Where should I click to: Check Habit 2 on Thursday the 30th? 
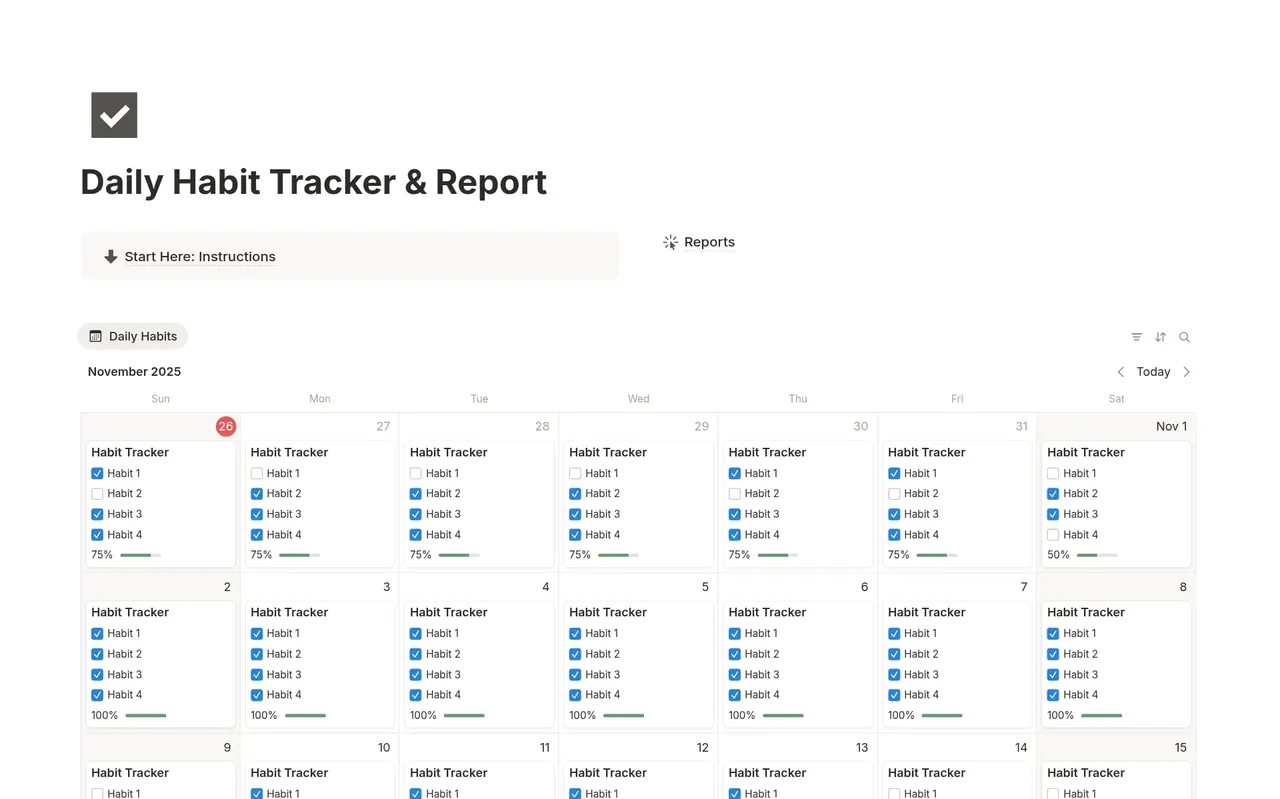tap(735, 494)
